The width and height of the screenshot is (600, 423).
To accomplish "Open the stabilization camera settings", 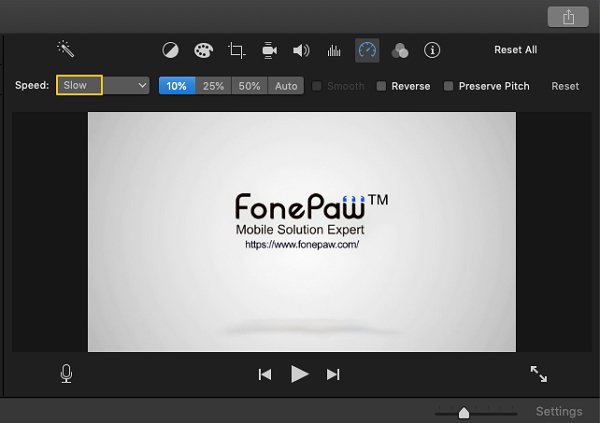I will click(269, 50).
